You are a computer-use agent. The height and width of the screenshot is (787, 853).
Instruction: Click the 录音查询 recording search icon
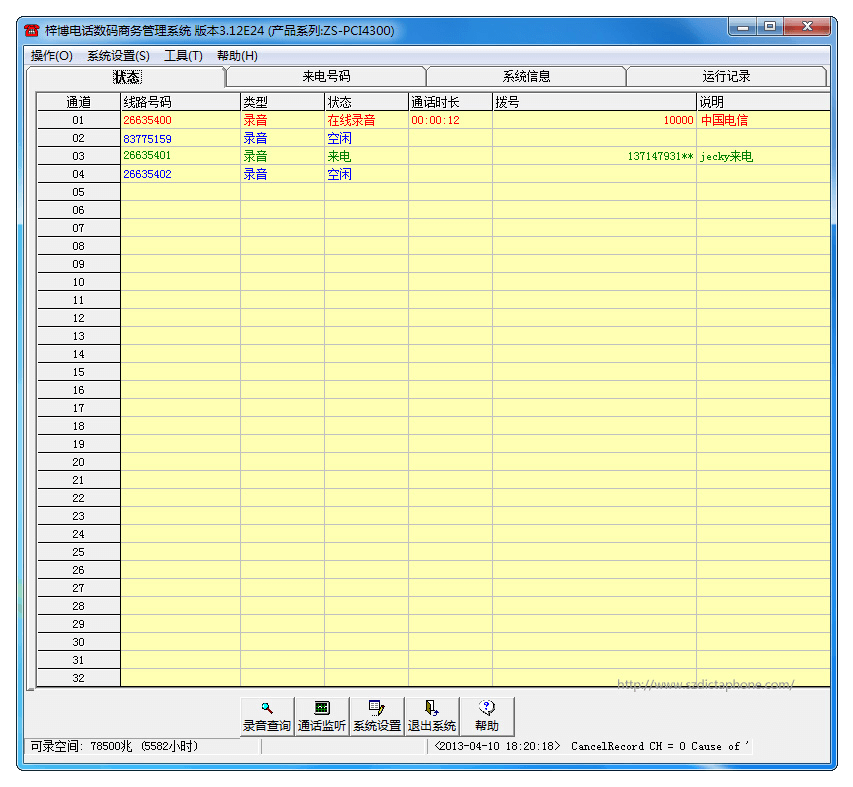267,716
